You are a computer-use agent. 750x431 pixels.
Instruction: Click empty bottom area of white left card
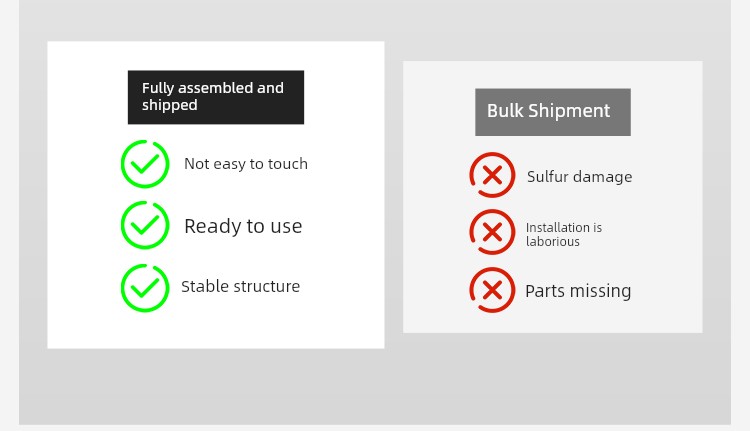216,331
